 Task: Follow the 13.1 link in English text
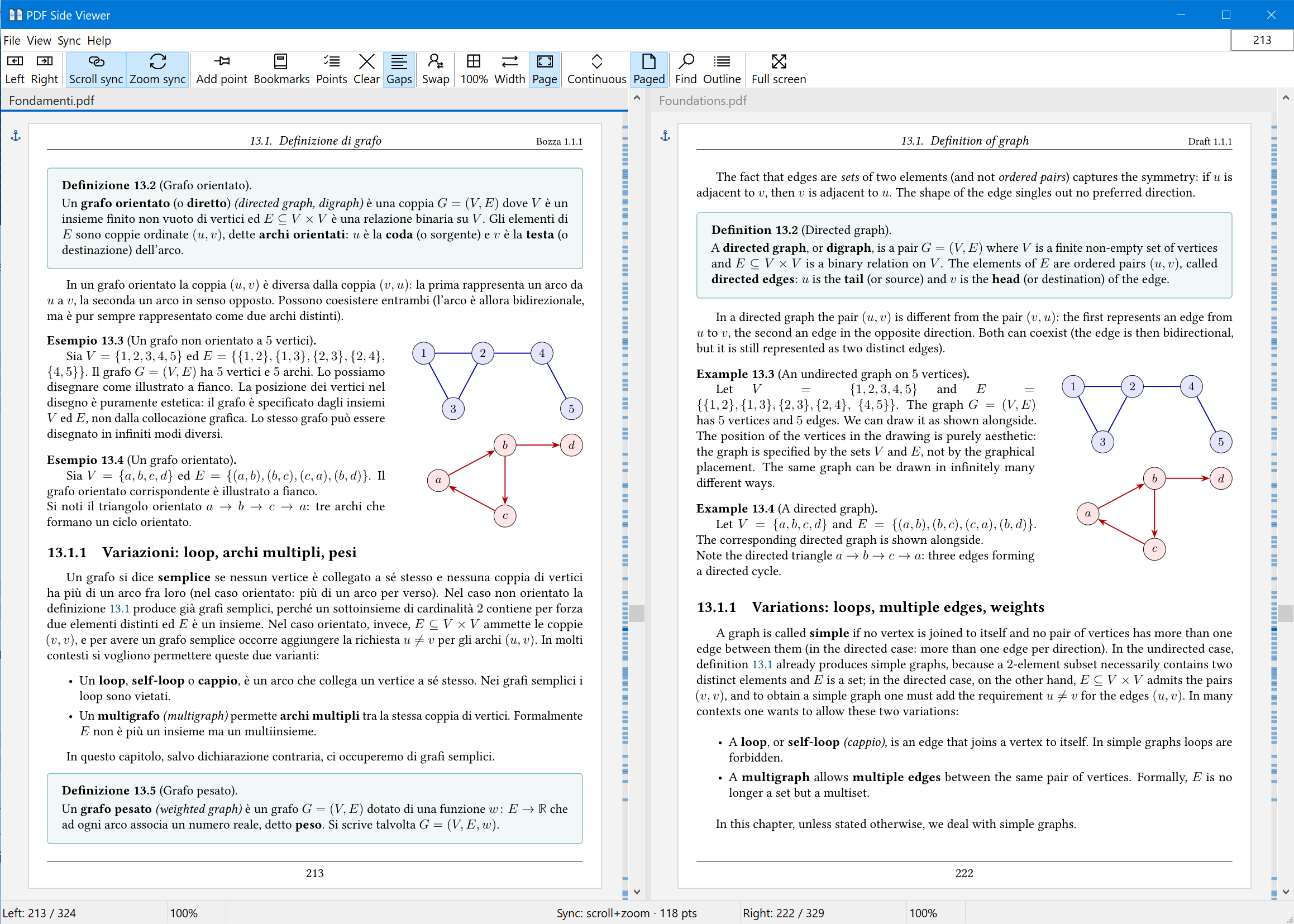(x=762, y=664)
